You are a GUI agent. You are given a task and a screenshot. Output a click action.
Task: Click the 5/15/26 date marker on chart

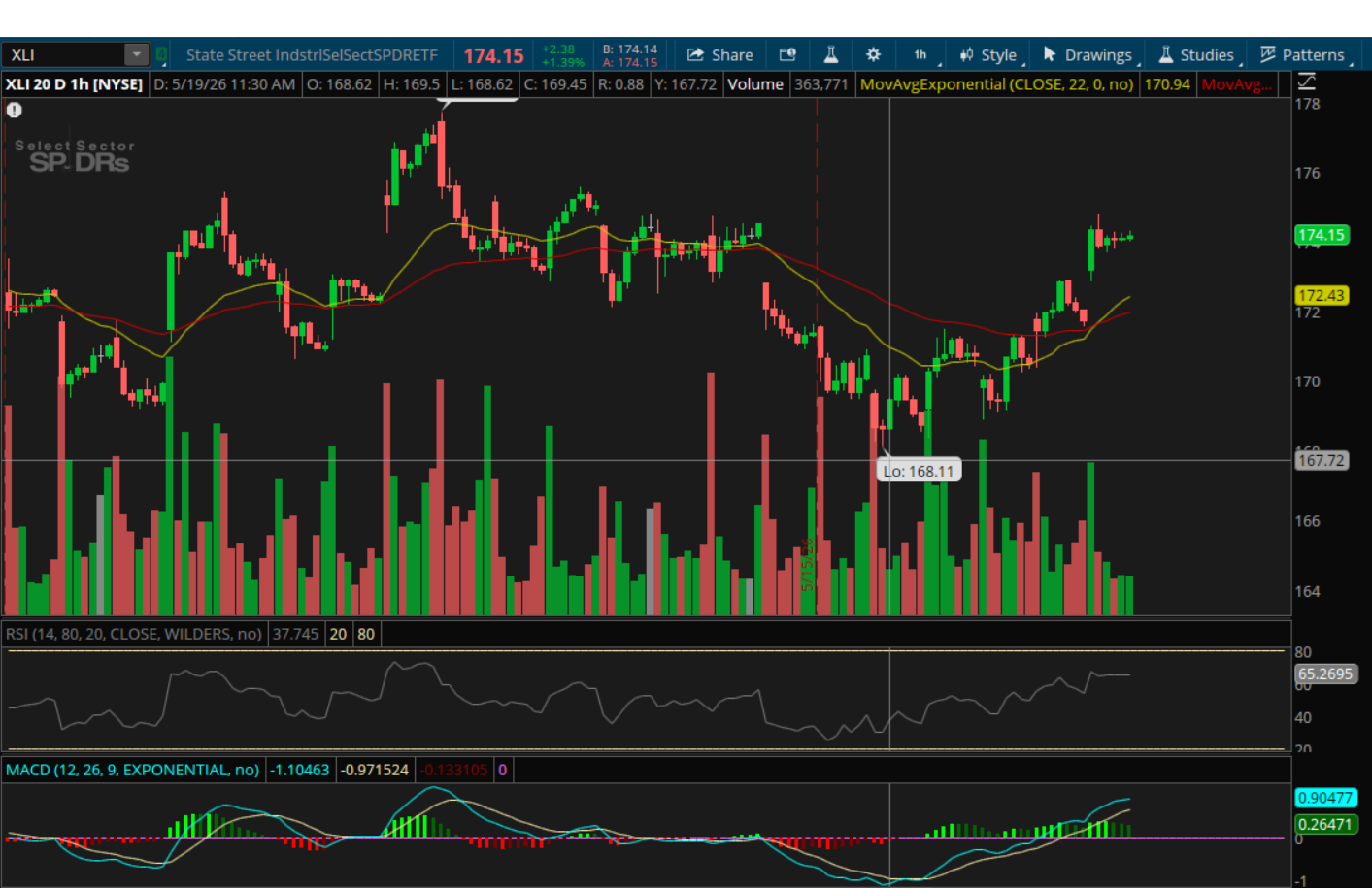[807, 565]
